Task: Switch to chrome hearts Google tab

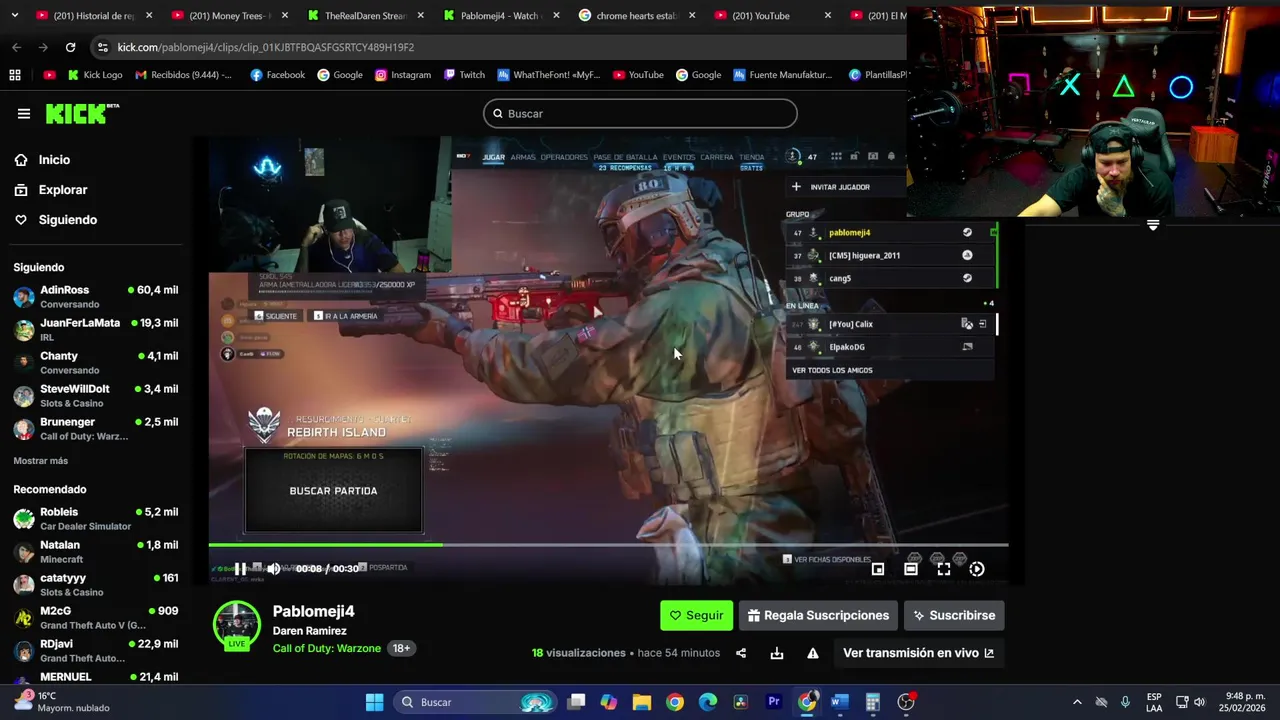Action: coord(636,16)
